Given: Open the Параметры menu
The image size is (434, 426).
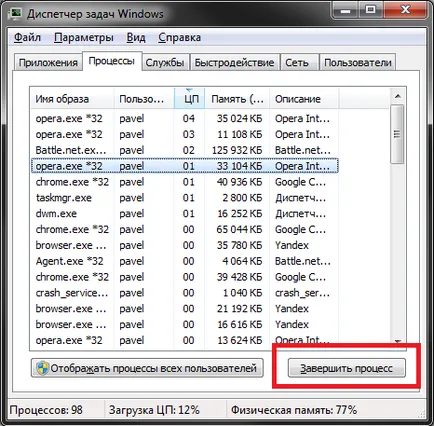Looking at the screenshot, I should 84,37.
